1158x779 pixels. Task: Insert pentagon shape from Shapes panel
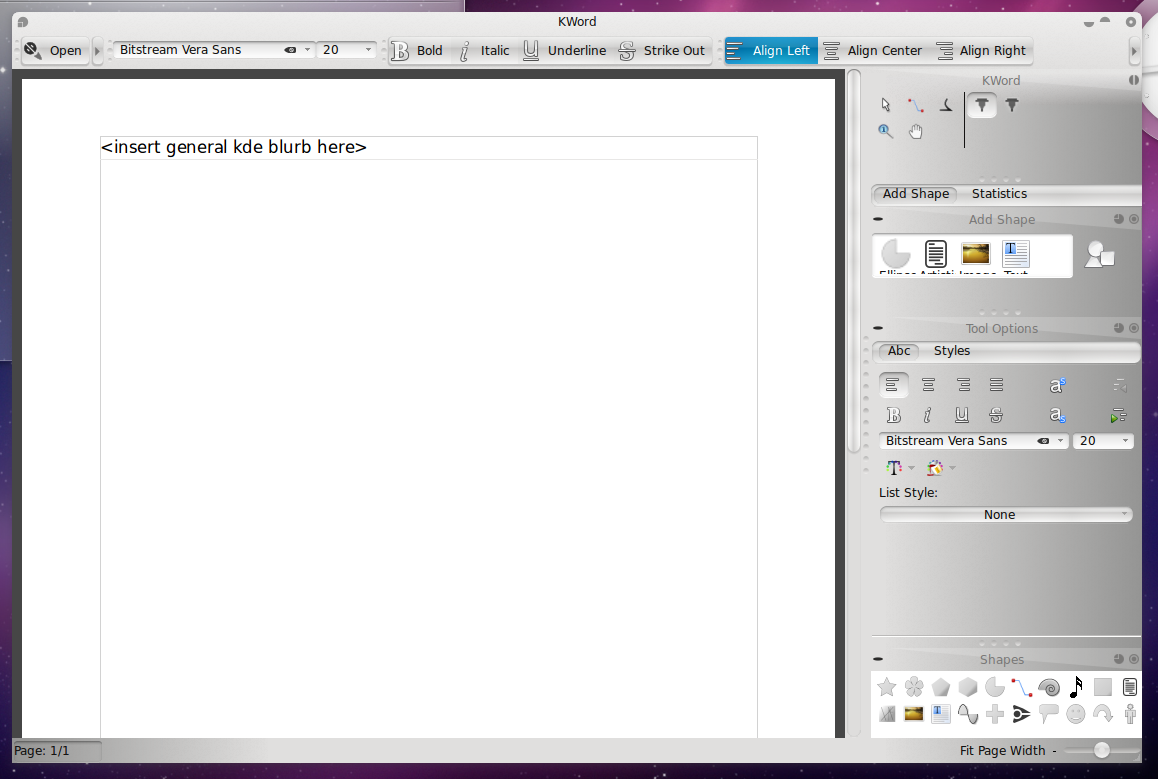pos(941,687)
